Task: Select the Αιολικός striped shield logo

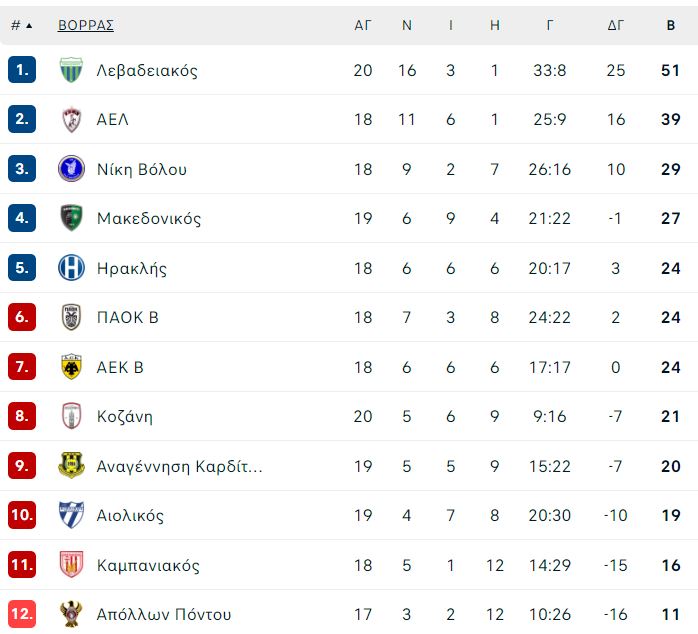Action: (x=71, y=515)
